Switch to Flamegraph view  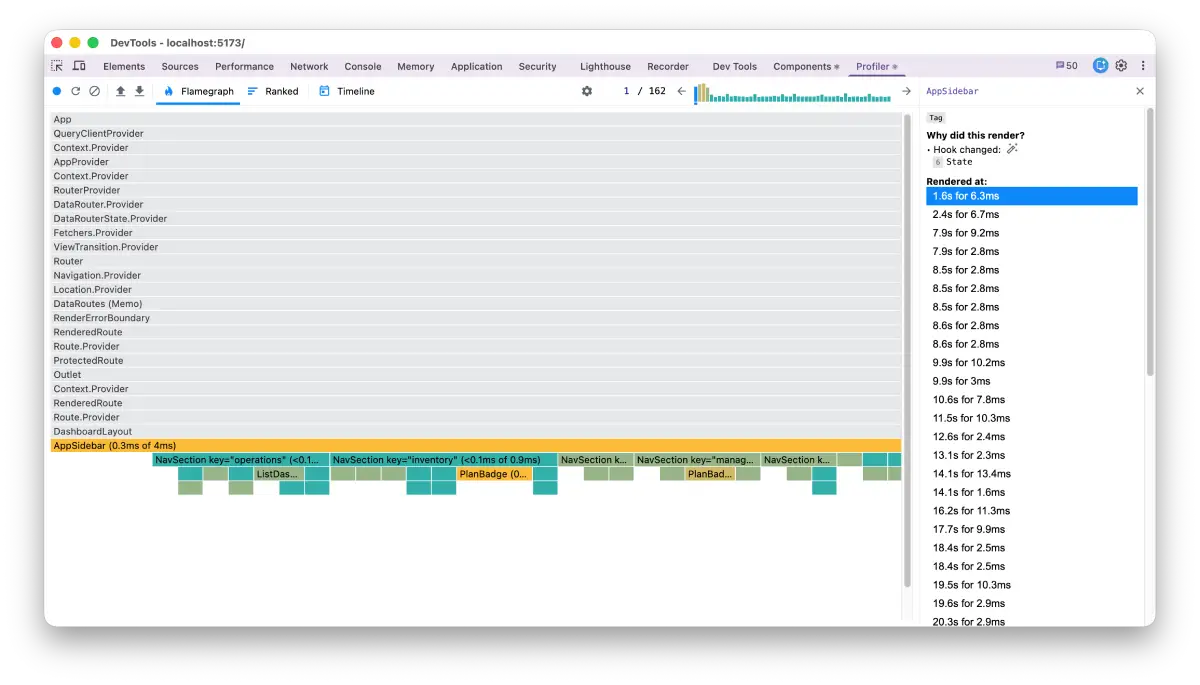(198, 91)
